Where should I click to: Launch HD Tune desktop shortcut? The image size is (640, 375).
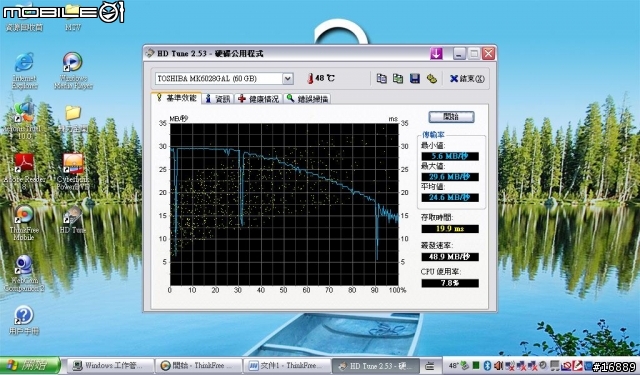[x=73, y=220]
